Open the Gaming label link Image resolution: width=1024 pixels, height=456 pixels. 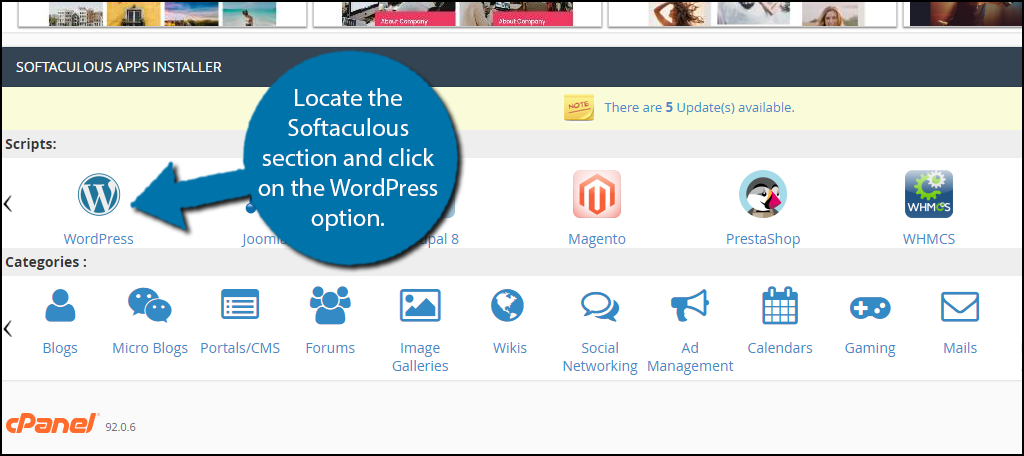tap(870, 348)
